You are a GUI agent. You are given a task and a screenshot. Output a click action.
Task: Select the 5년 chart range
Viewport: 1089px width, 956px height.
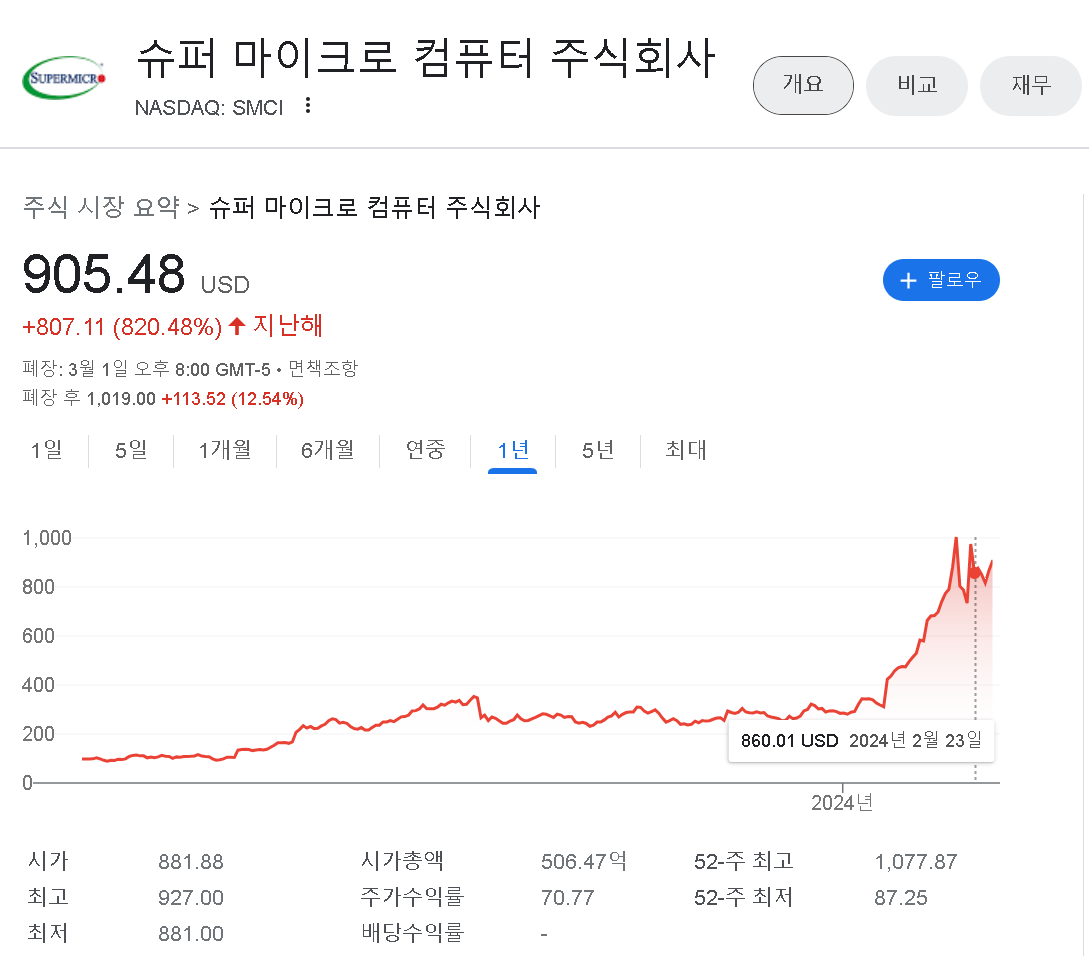[x=598, y=450]
